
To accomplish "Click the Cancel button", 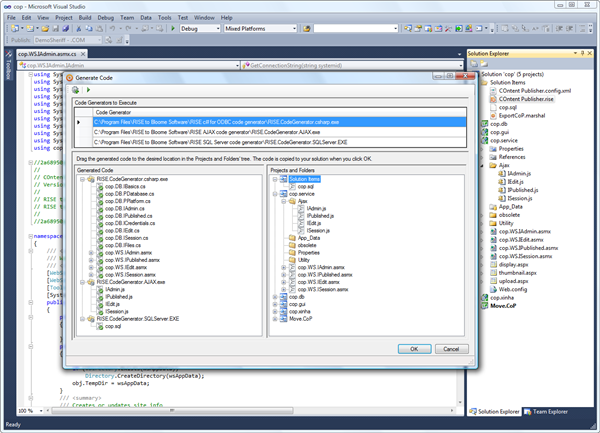I will tap(452, 349).
